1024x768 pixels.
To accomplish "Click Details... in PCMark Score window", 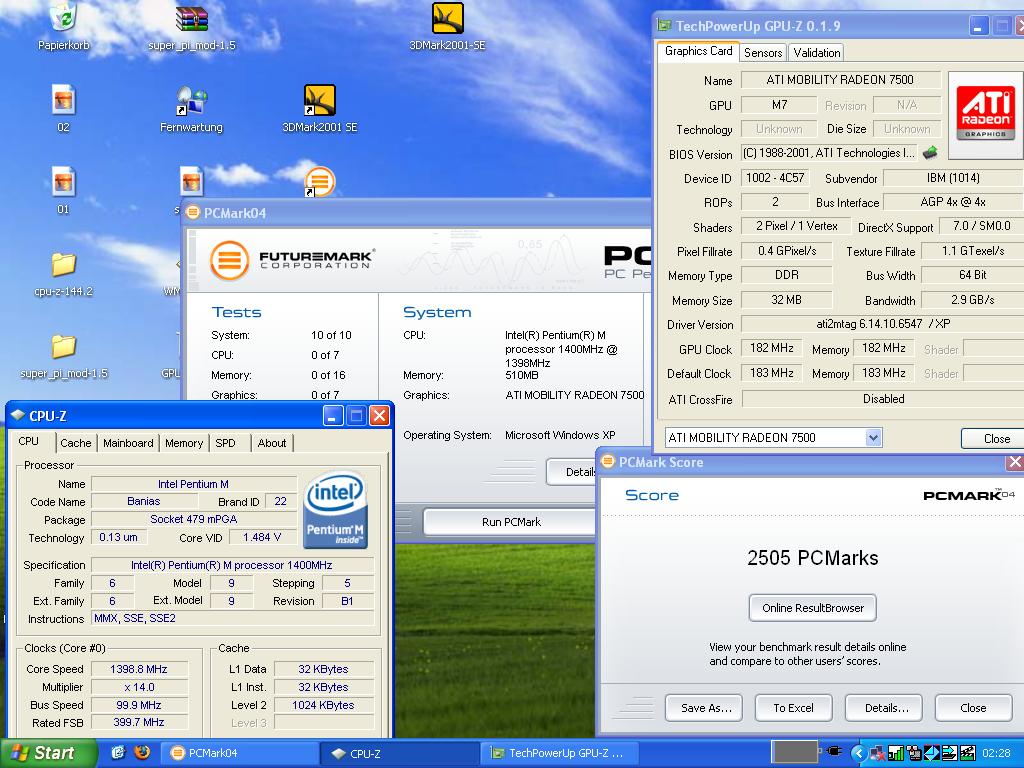I will pyautogui.click(x=884, y=708).
